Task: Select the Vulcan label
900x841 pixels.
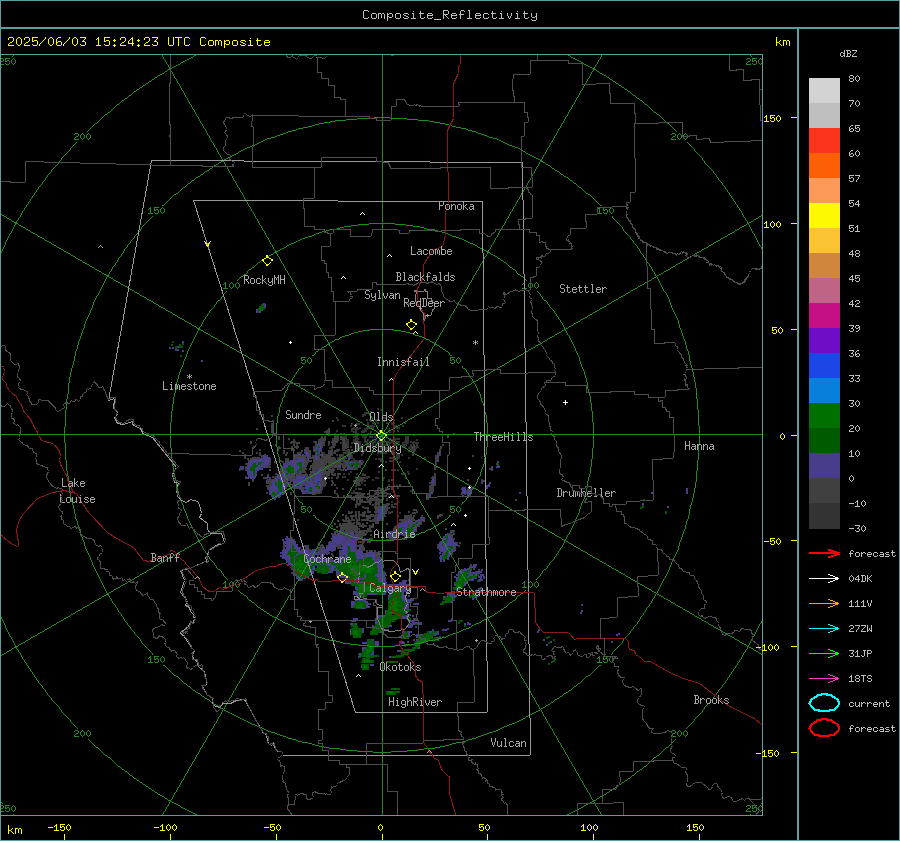Action: [x=509, y=743]
